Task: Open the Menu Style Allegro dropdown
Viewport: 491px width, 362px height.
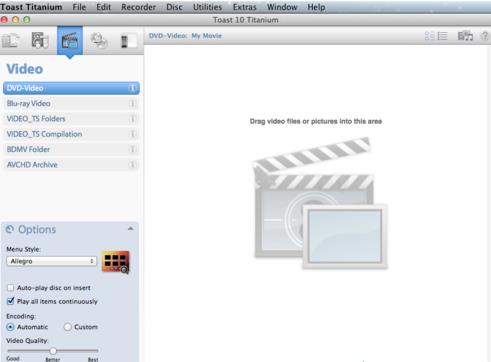Action: [x=51, y=261]
